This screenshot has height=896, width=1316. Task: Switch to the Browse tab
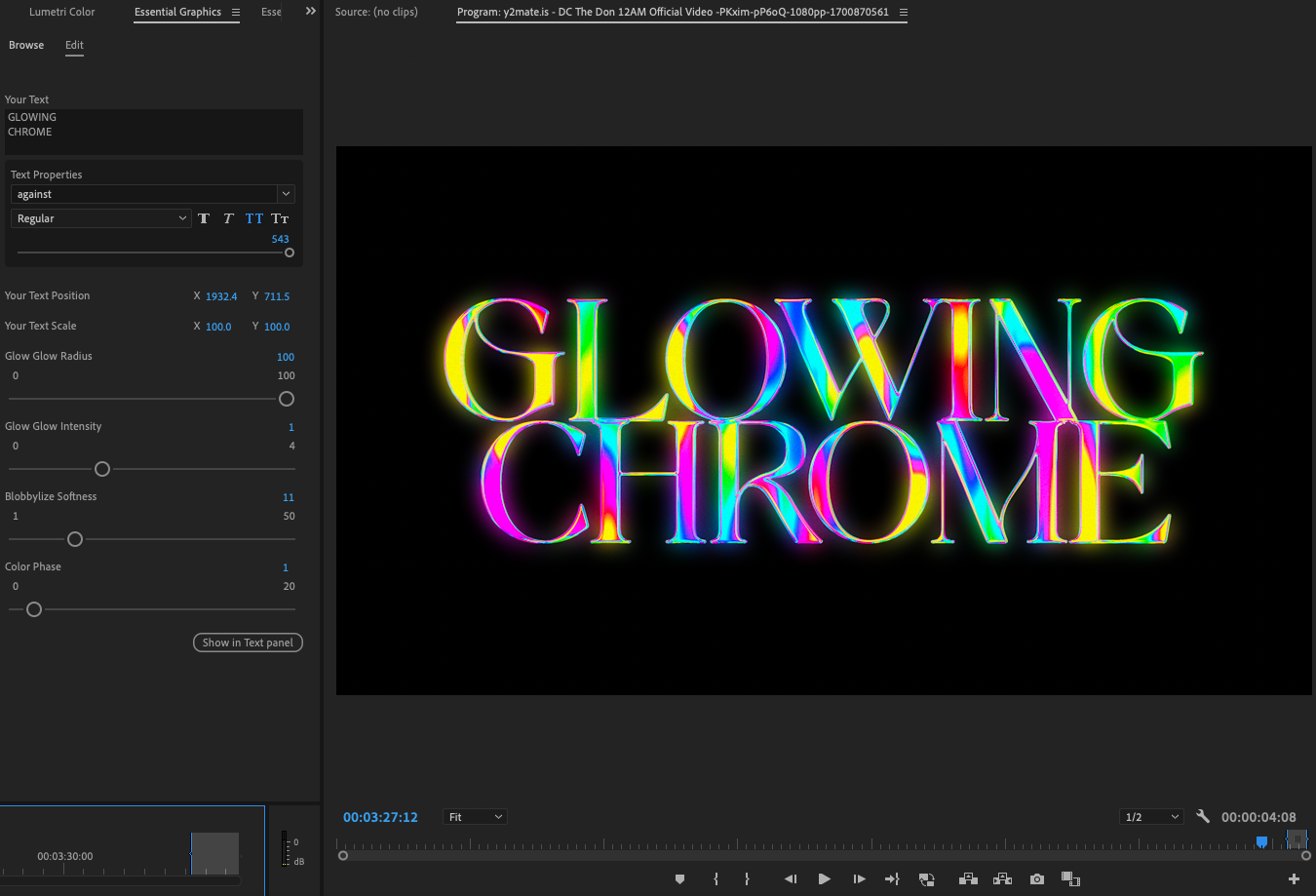[x=26, y=45]
